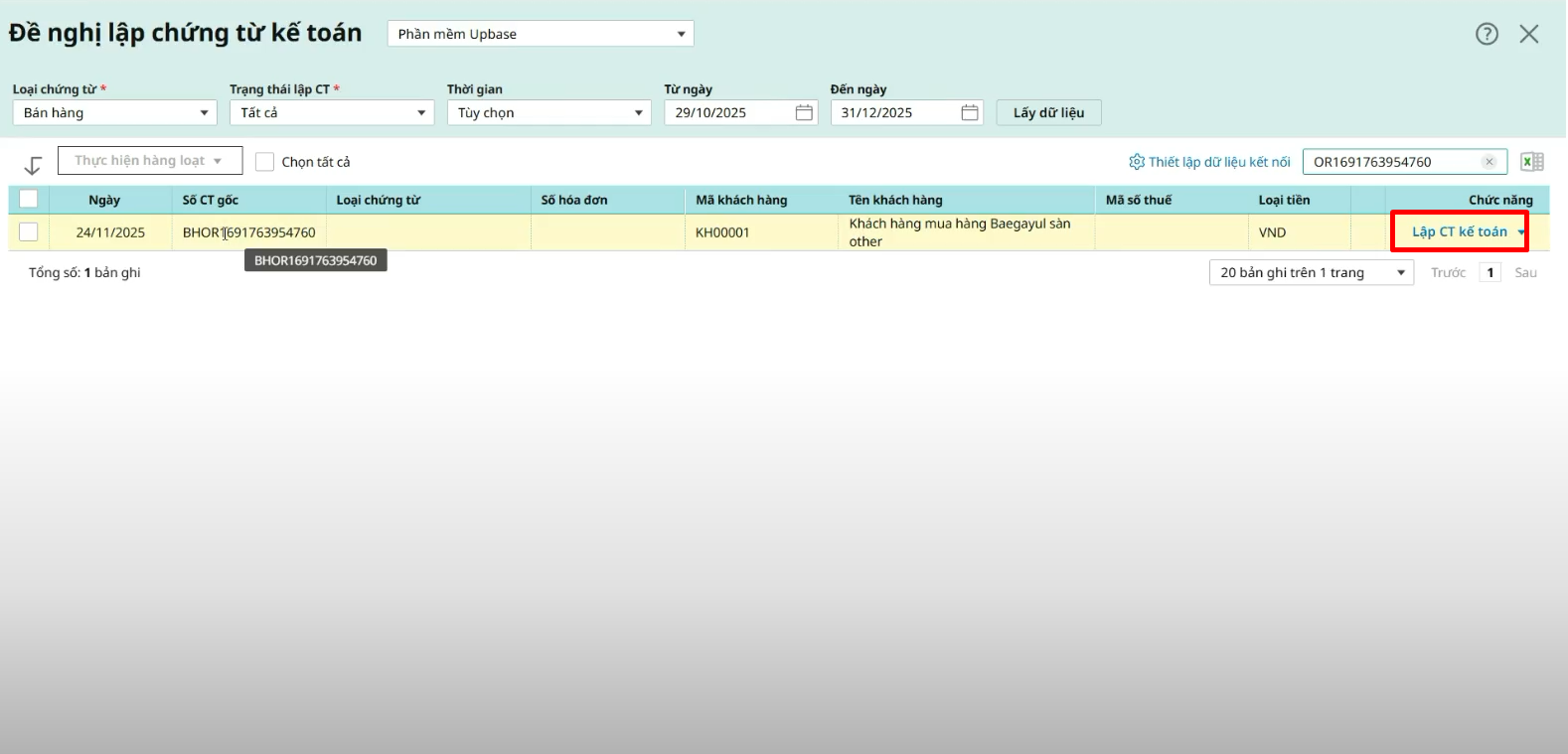Select the row checkbox for 24/11/2025
The height and width of the screenshot is (754, 1568).
point(29,231)
